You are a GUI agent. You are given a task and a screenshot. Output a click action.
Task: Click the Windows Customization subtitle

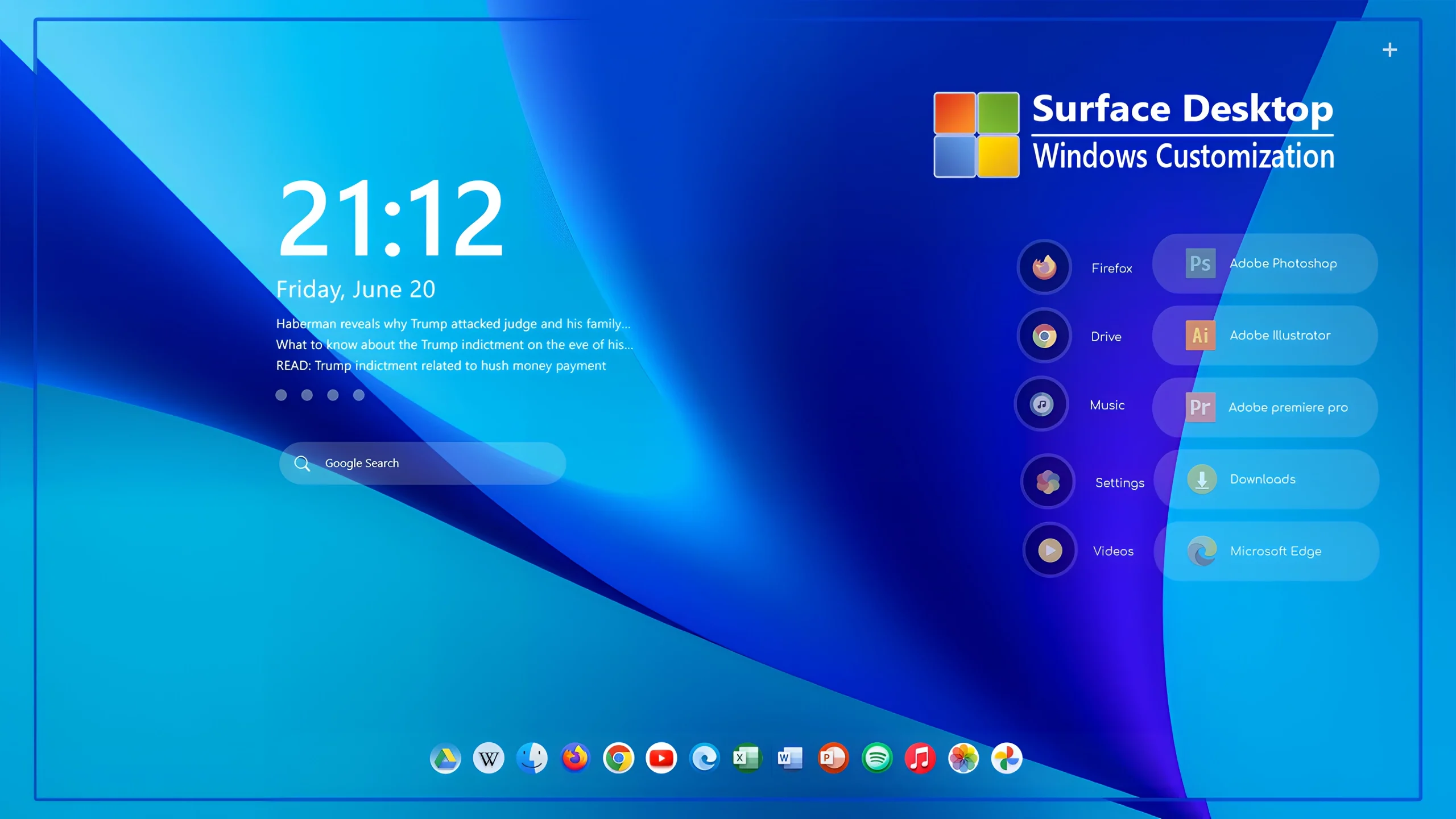pos(1184,156)
